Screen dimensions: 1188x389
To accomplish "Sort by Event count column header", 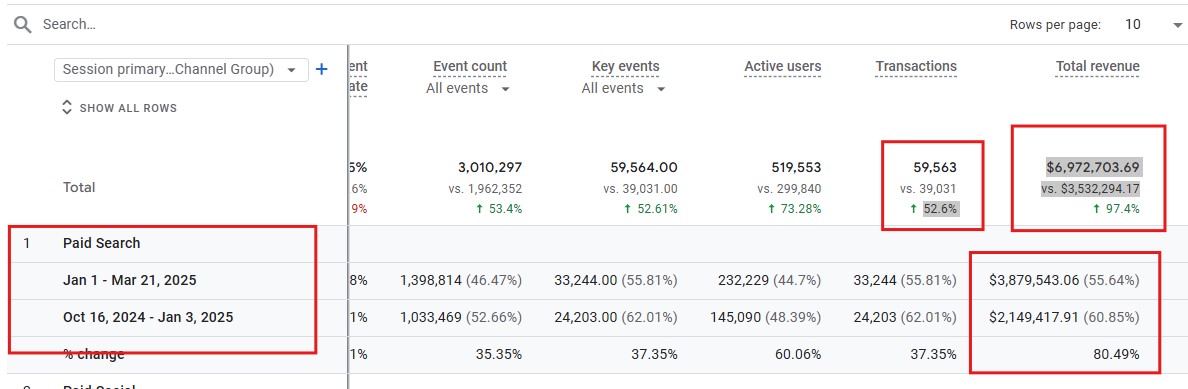I will pyautogui.click(x=470, y=66).
